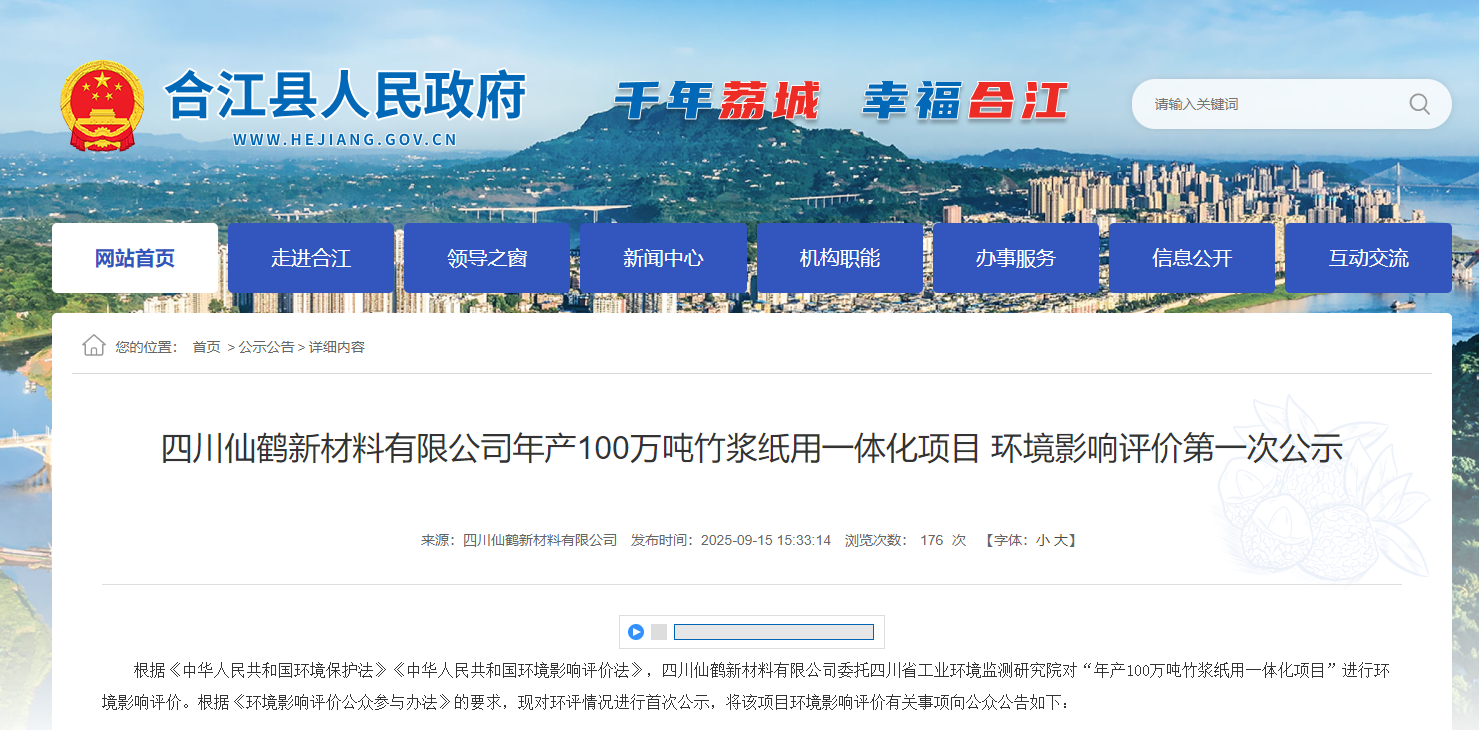Focus the 请输入关键词 search field
This screenshot has height=730, width=1479.
pyautogui.click(x=1270, y=104)
